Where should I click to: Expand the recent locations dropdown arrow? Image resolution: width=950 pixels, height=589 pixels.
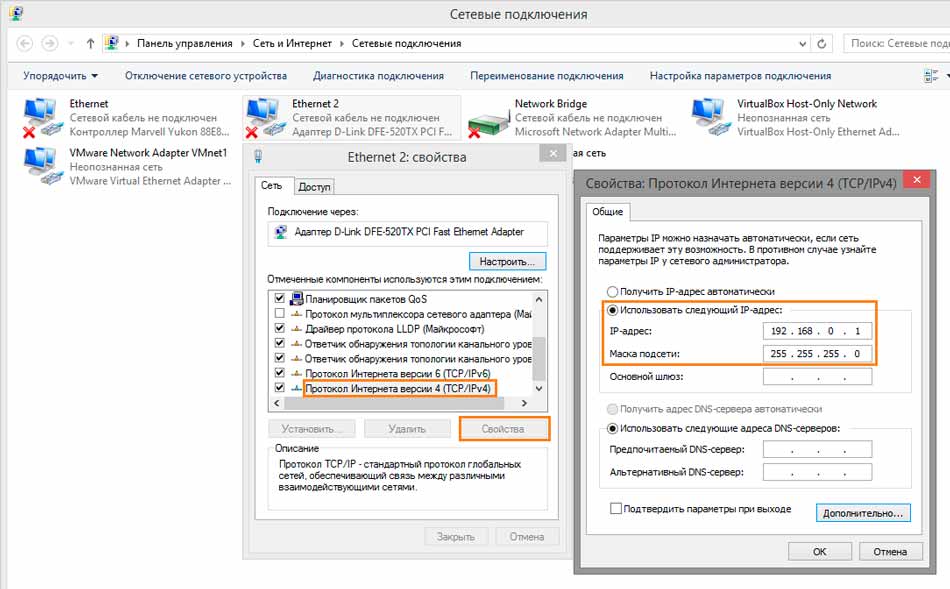pos(71,44)
